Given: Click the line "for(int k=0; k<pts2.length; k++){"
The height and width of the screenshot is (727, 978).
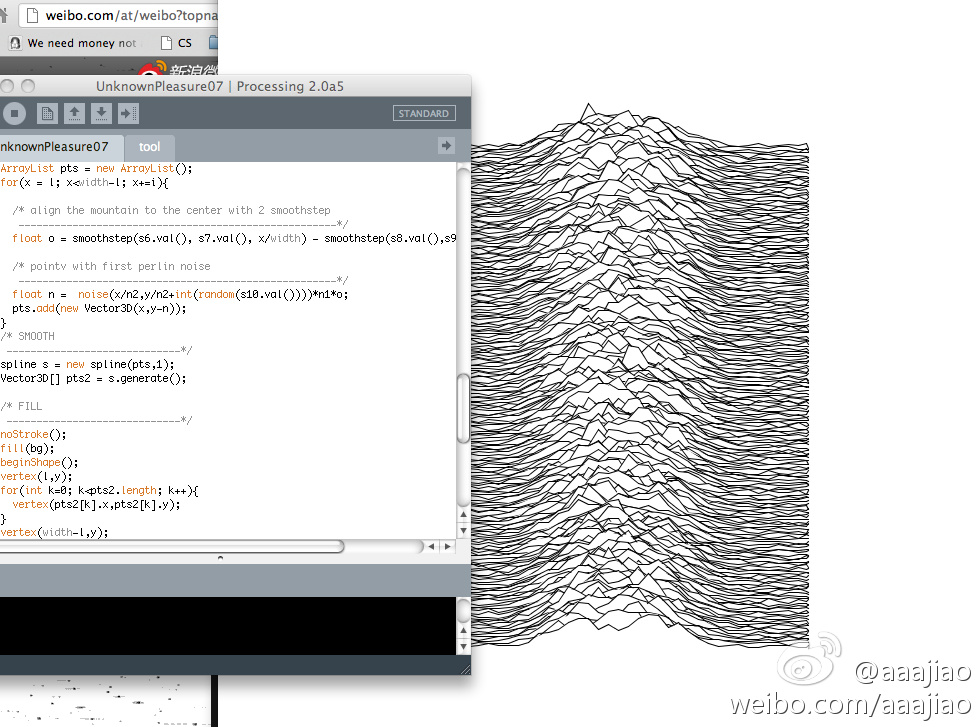Looking at the screenshot, I should (x=99, y=491).
